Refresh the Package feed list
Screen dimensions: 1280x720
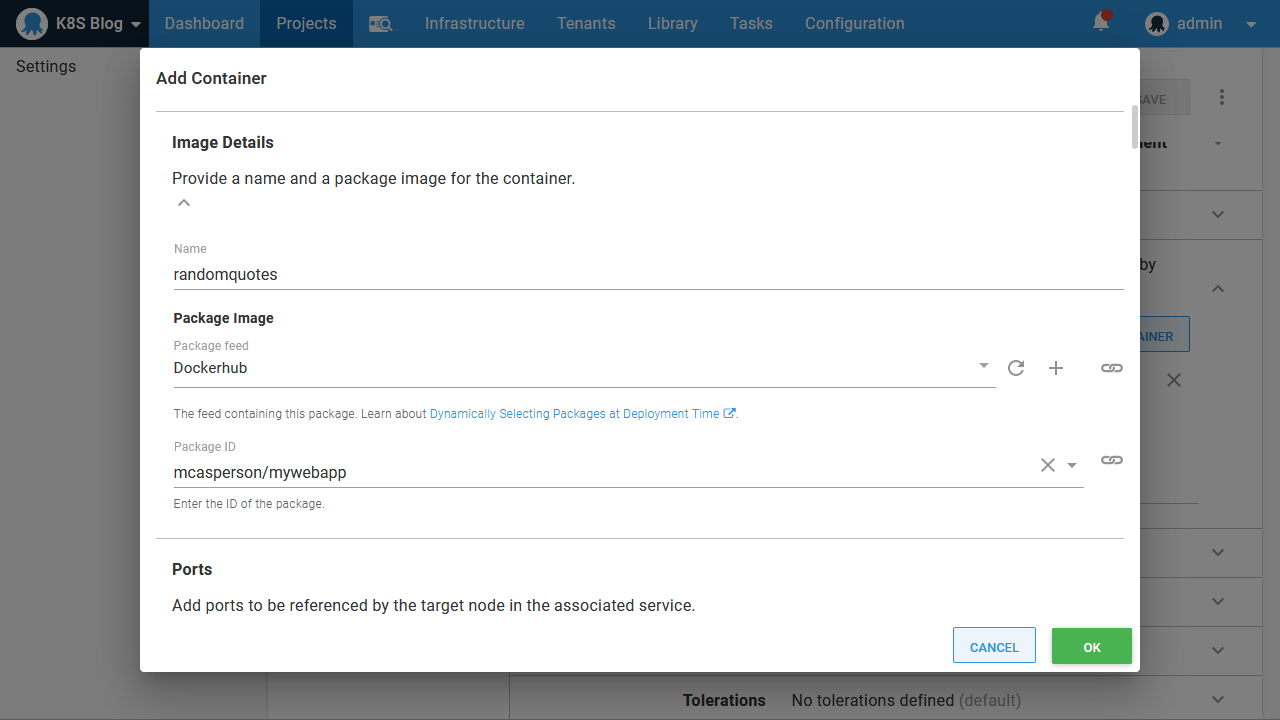click(x=1016, y=368)
